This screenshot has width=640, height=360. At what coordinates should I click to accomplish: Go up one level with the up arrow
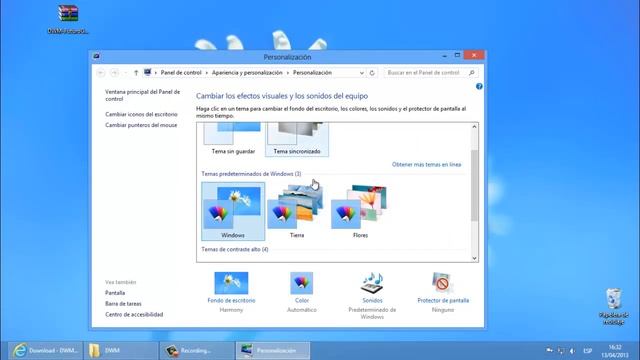tap(136, 73)
